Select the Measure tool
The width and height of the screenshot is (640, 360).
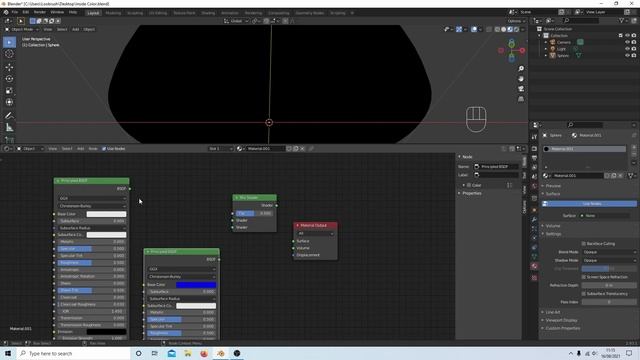pyautogui.click(x=9, y=128)
